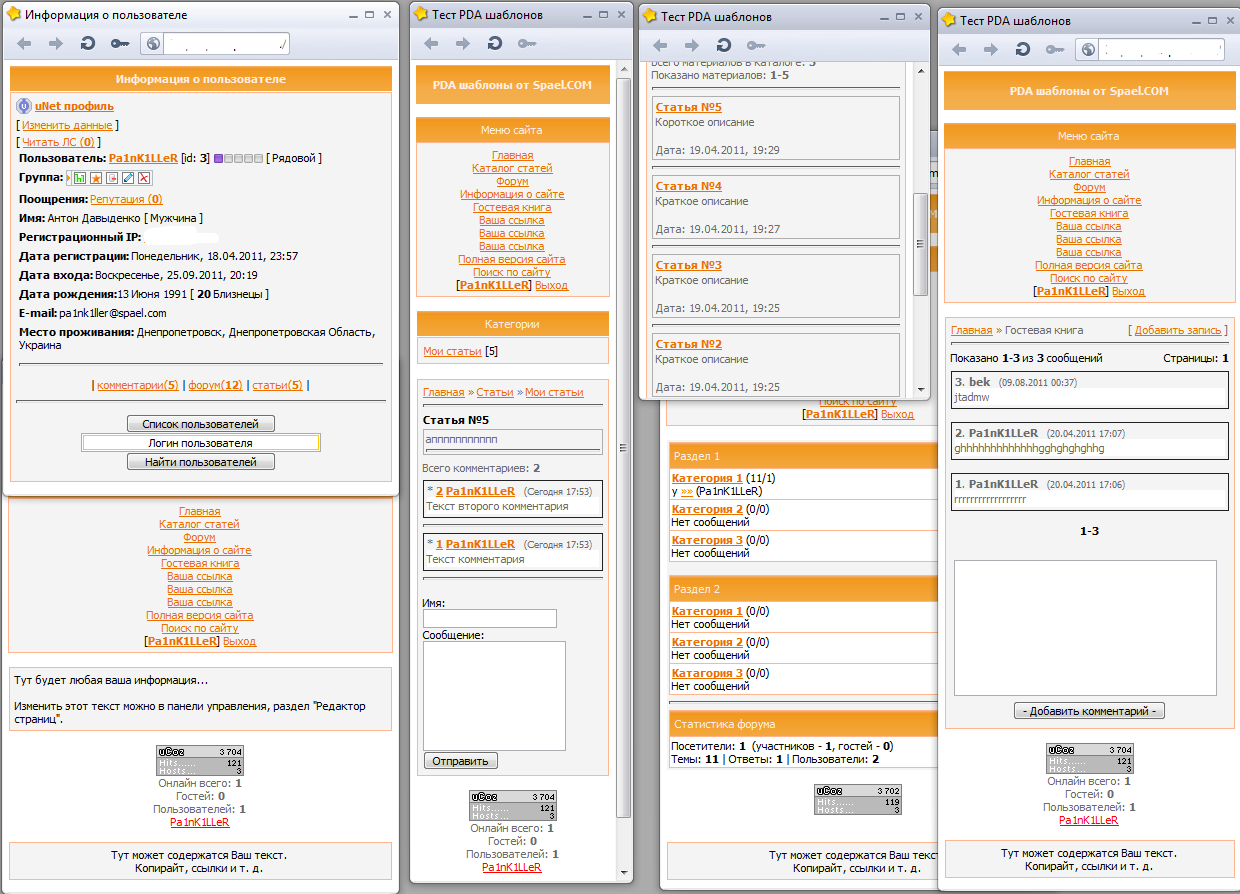Open комментарии(5) link in user info
This screenshot has height=894, width=1240.
point(138,385)
